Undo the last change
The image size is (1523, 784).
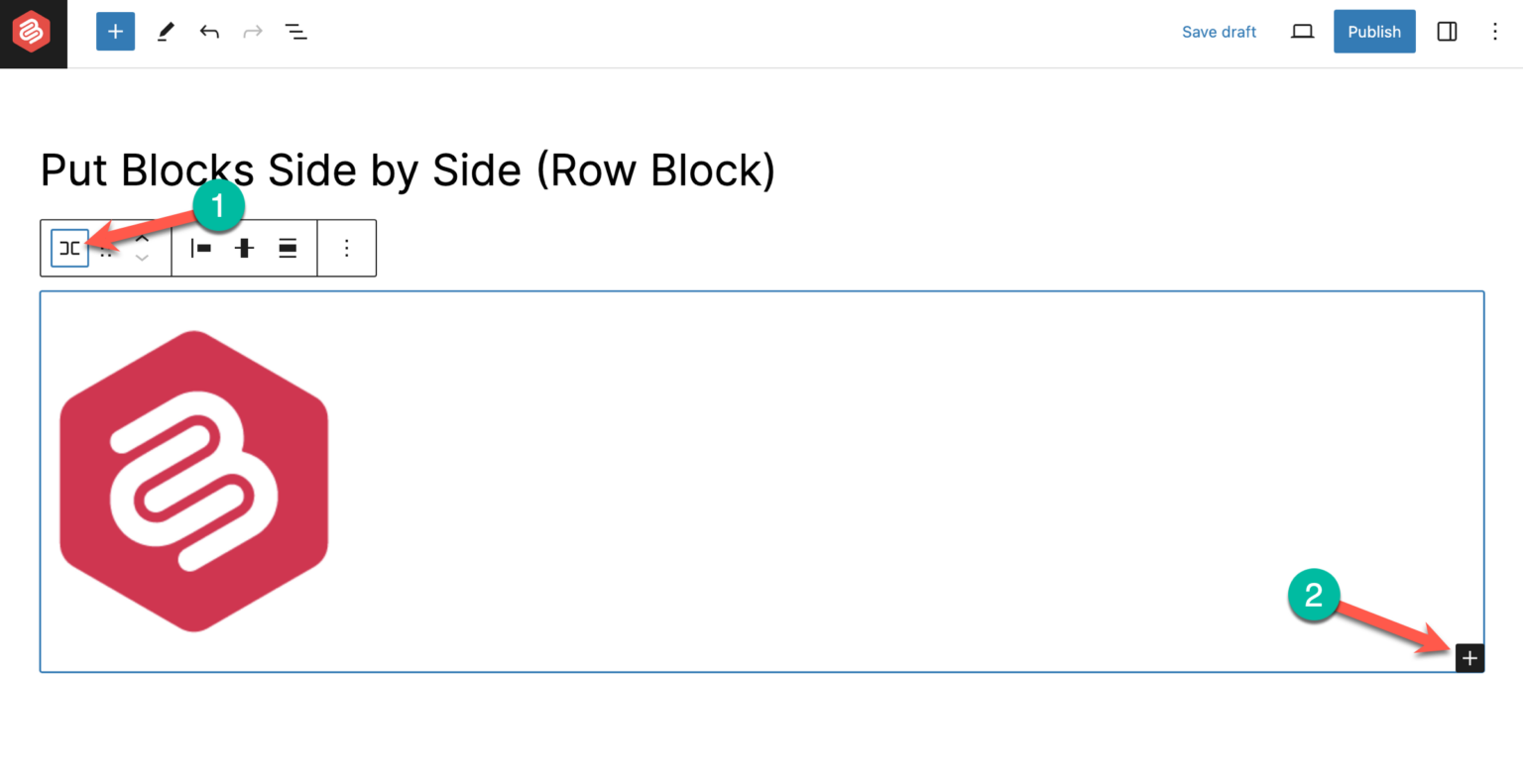click(x=209, y=31)
